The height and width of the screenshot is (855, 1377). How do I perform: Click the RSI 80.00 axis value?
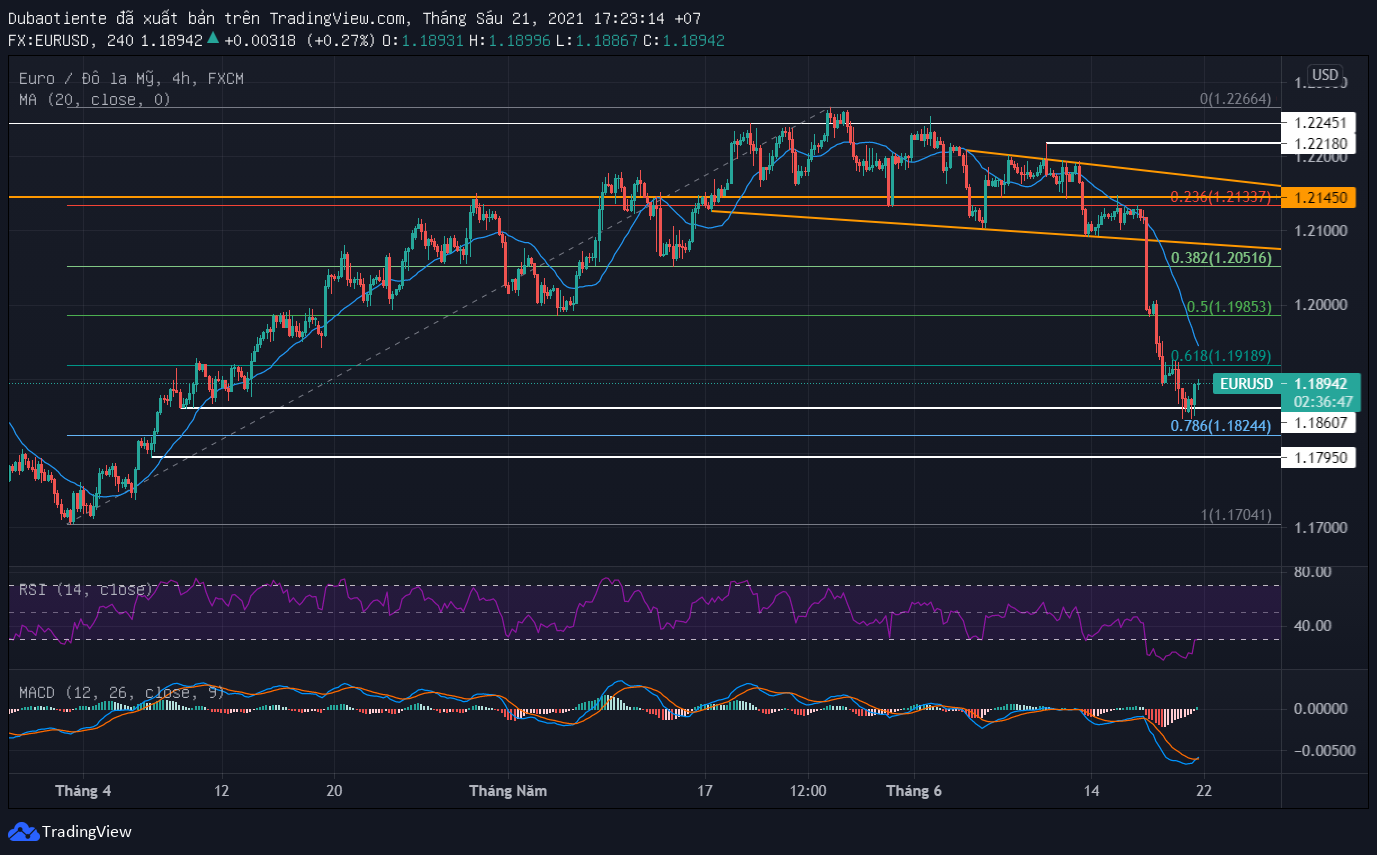coord(1314,572)
